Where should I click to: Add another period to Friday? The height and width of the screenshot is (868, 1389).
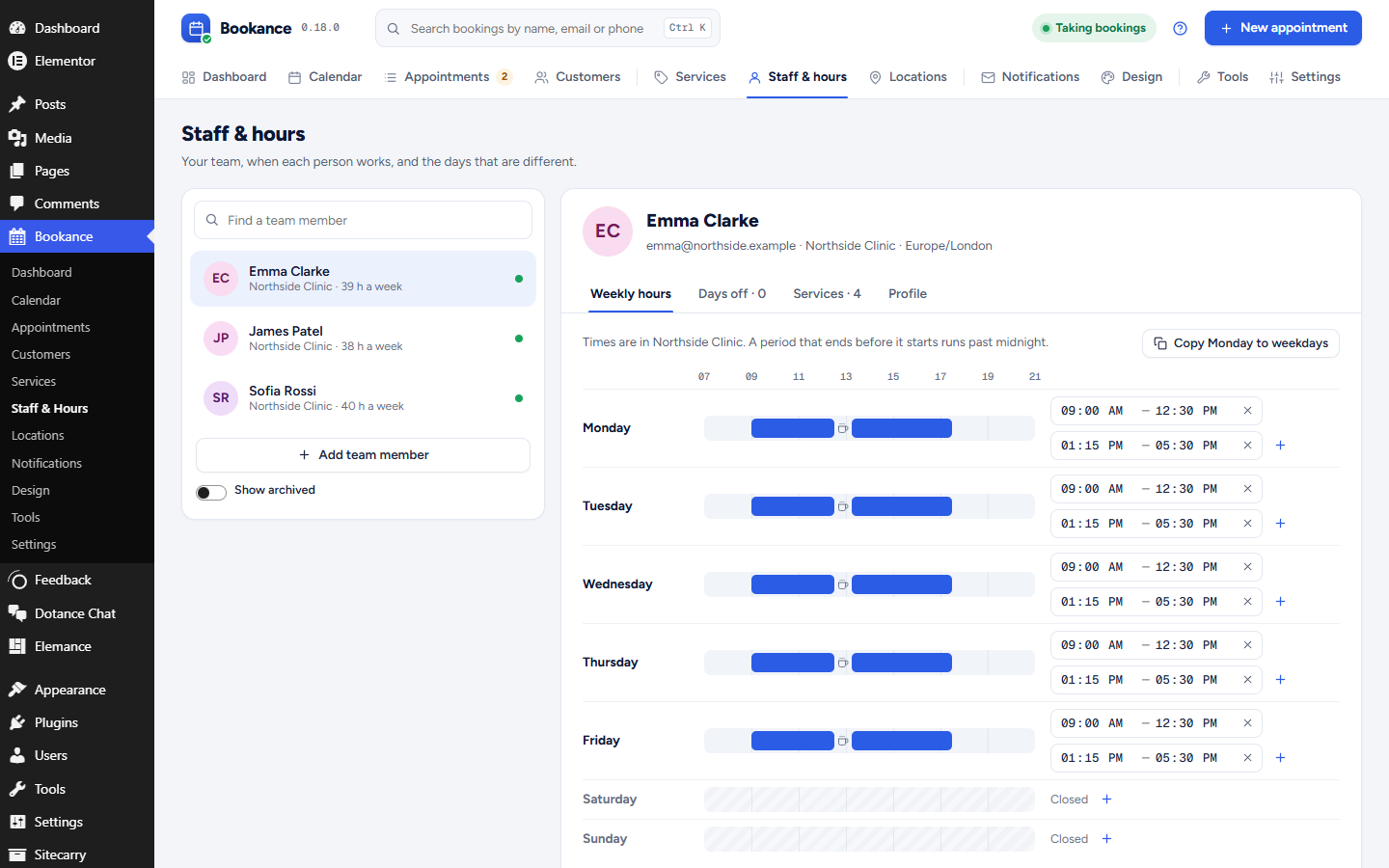pyautogui.click(x=1280, y=758)
